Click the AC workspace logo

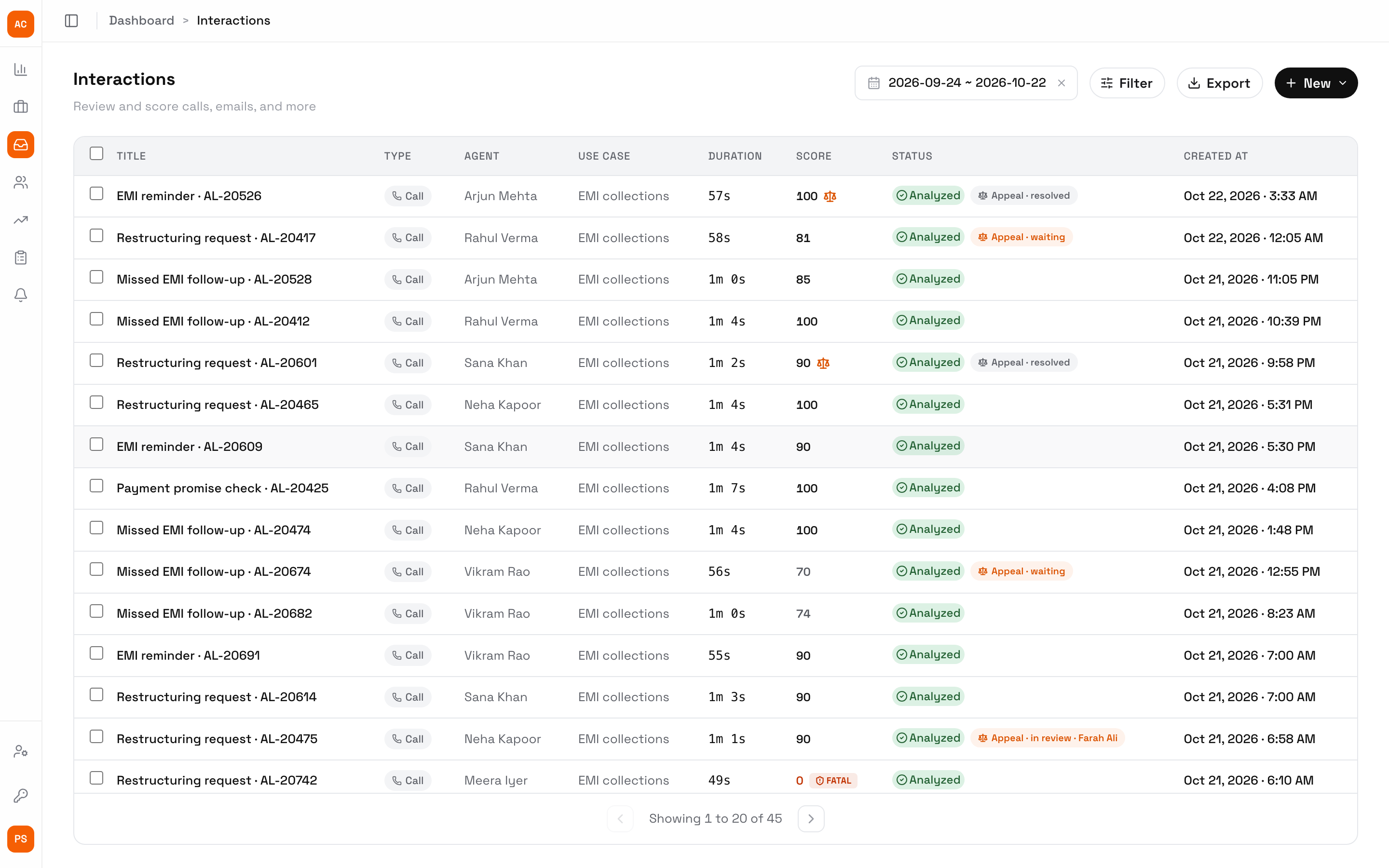click(21, 24)
